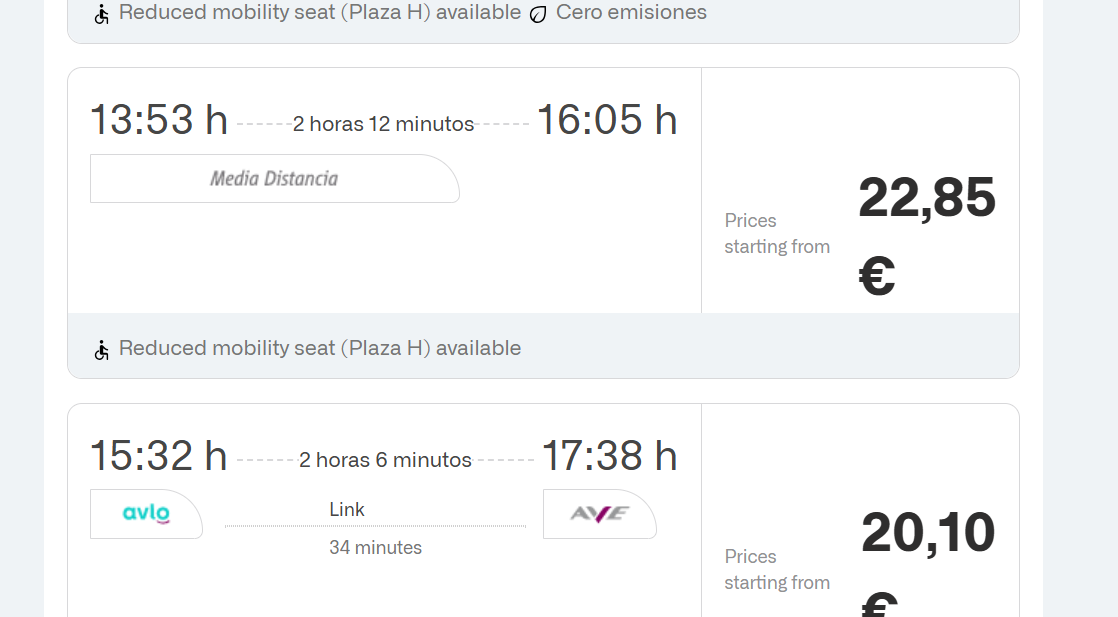Click Prices starting from beside 20,10 €
Viewport: 1118px width, 617px height.
pos(777,569)
